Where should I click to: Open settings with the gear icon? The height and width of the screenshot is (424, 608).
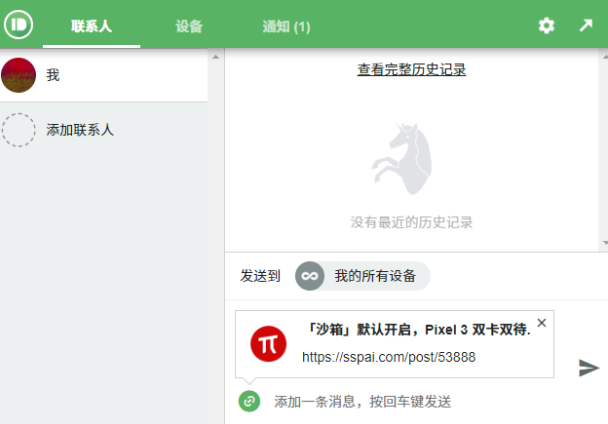(546, 26)
